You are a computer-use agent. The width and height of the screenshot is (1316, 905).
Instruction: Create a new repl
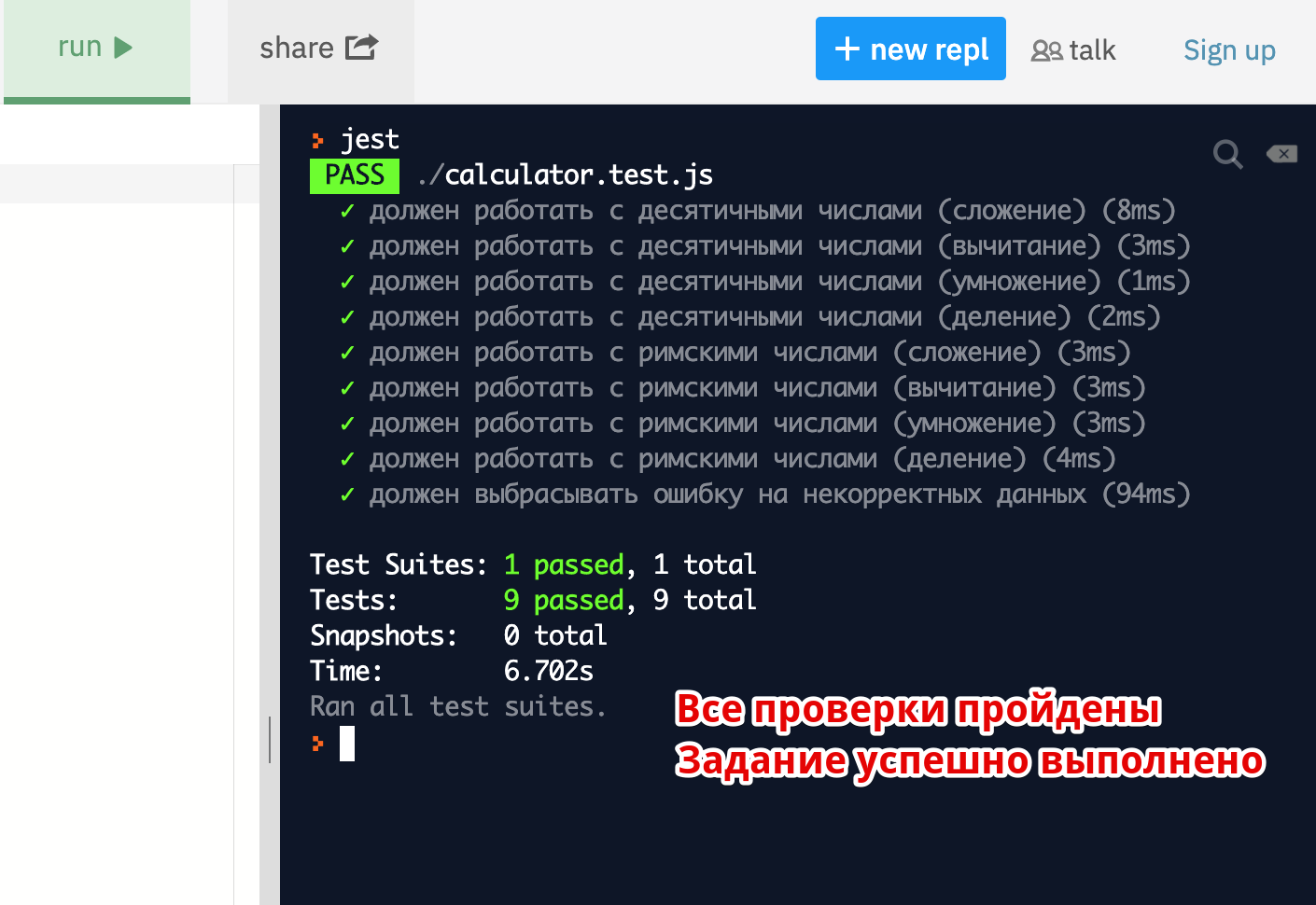click(910, 49)
